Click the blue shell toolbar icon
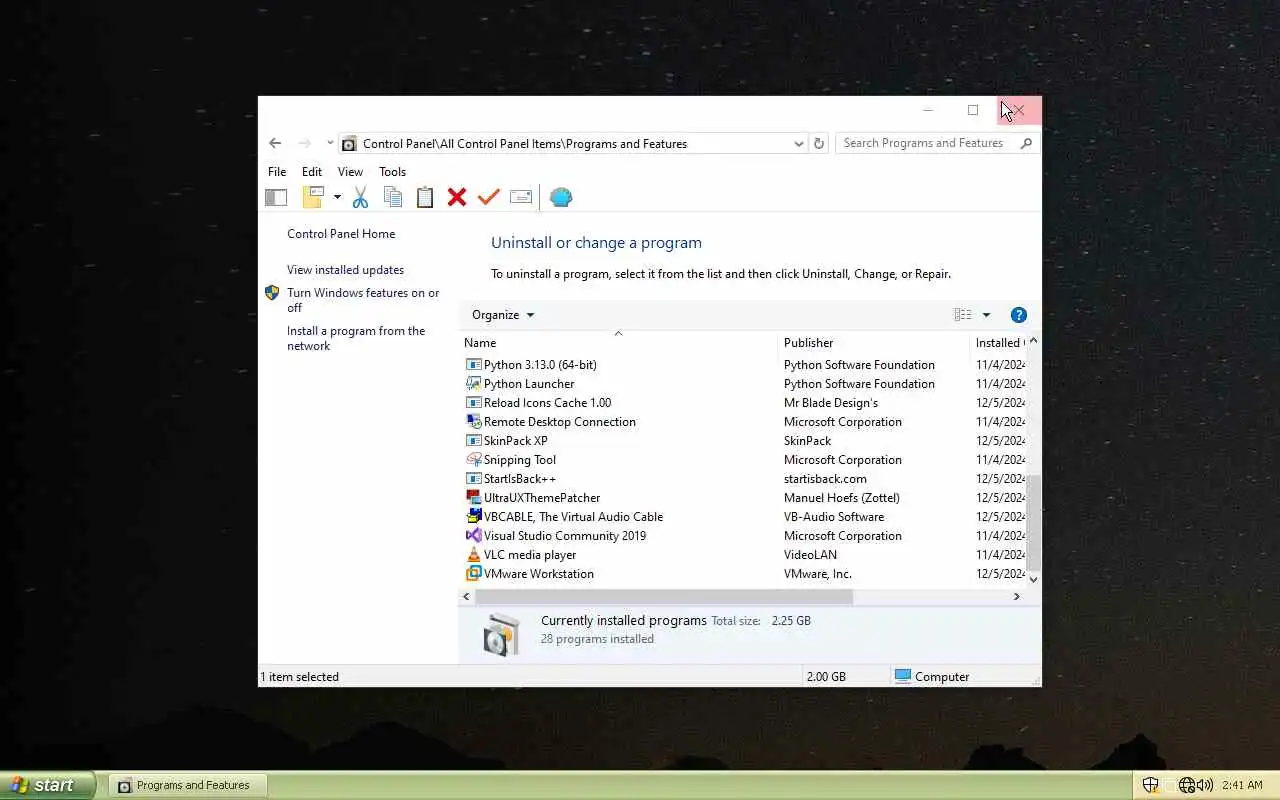This screenshot has height=800, width=1280. pos(561,197)
